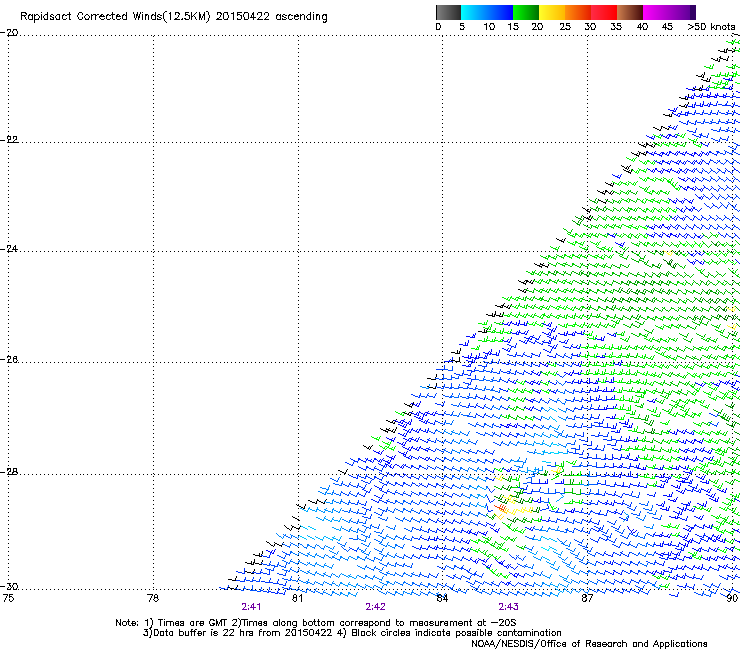This screenshot has height=650, width=740.
Task: Click the '87' longitude axis label
Action: coord(587,598)
